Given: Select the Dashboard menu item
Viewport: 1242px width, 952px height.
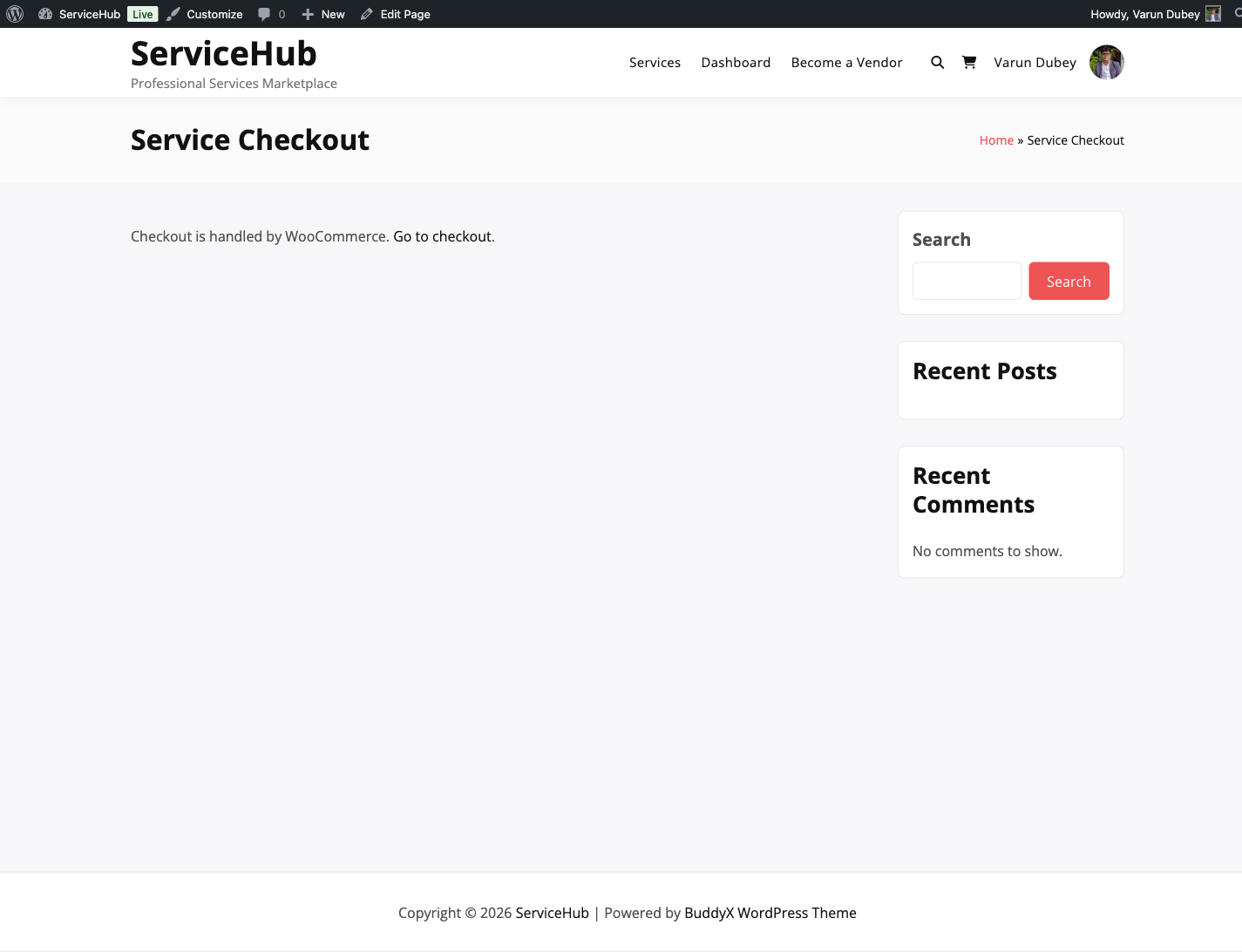Looking at the screenshot, I should pyautogui.click(x=736, y=62).
